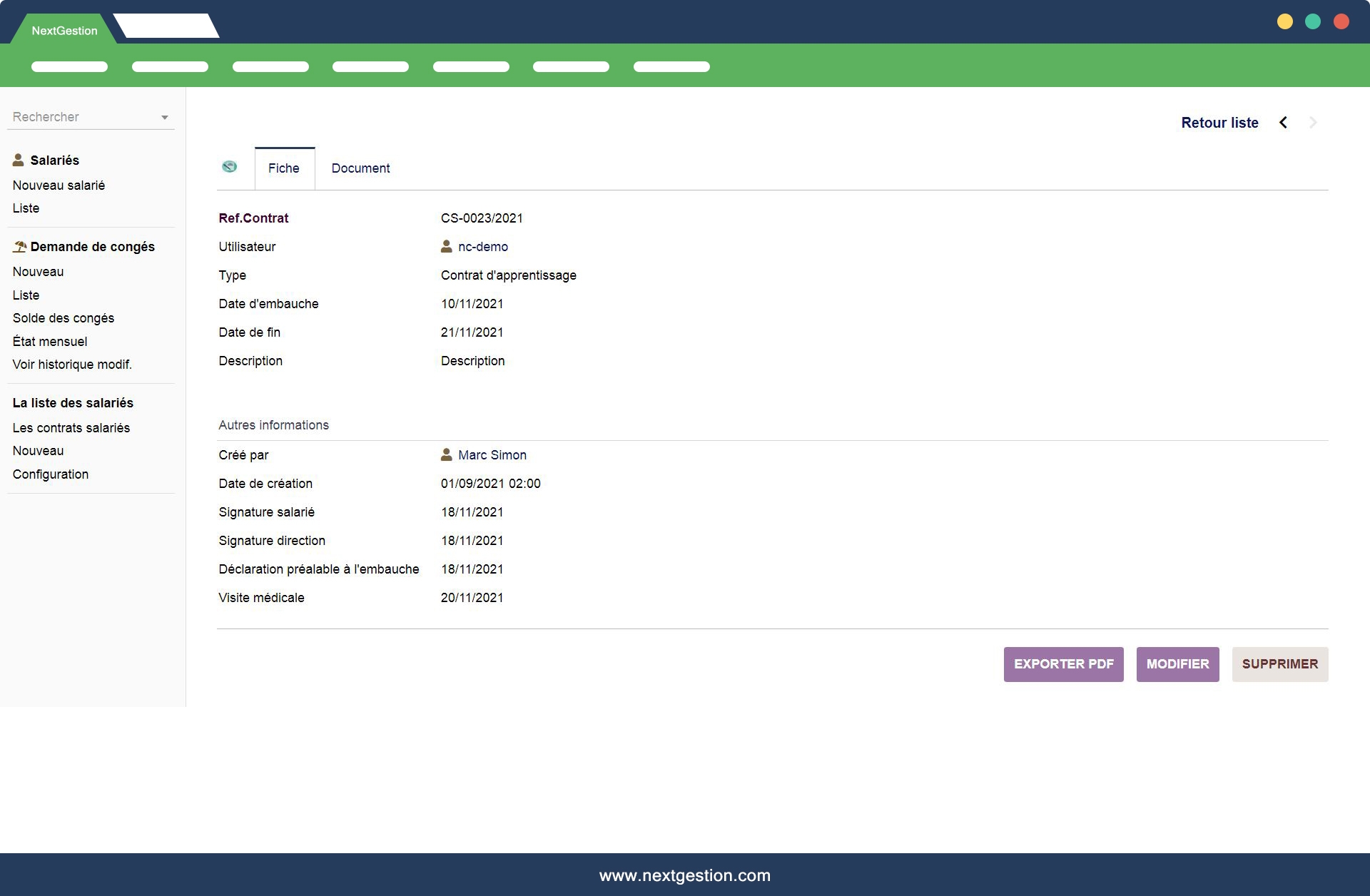
Task: Click the NextGestion window tab
Action: click(x=64, y=31)
